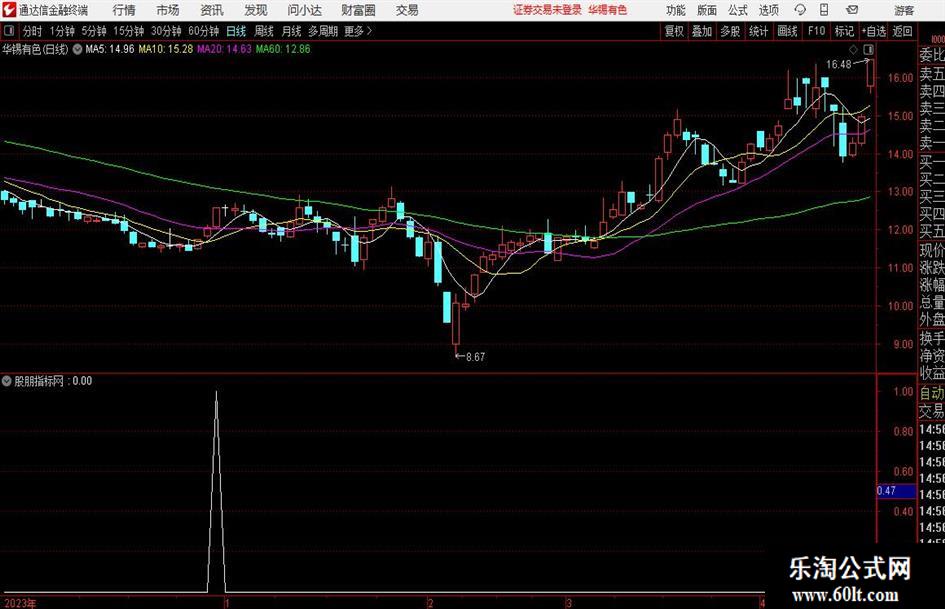Screen dimensions: 945x609
Task: Open the customer service headset icon
Action: 800,10
